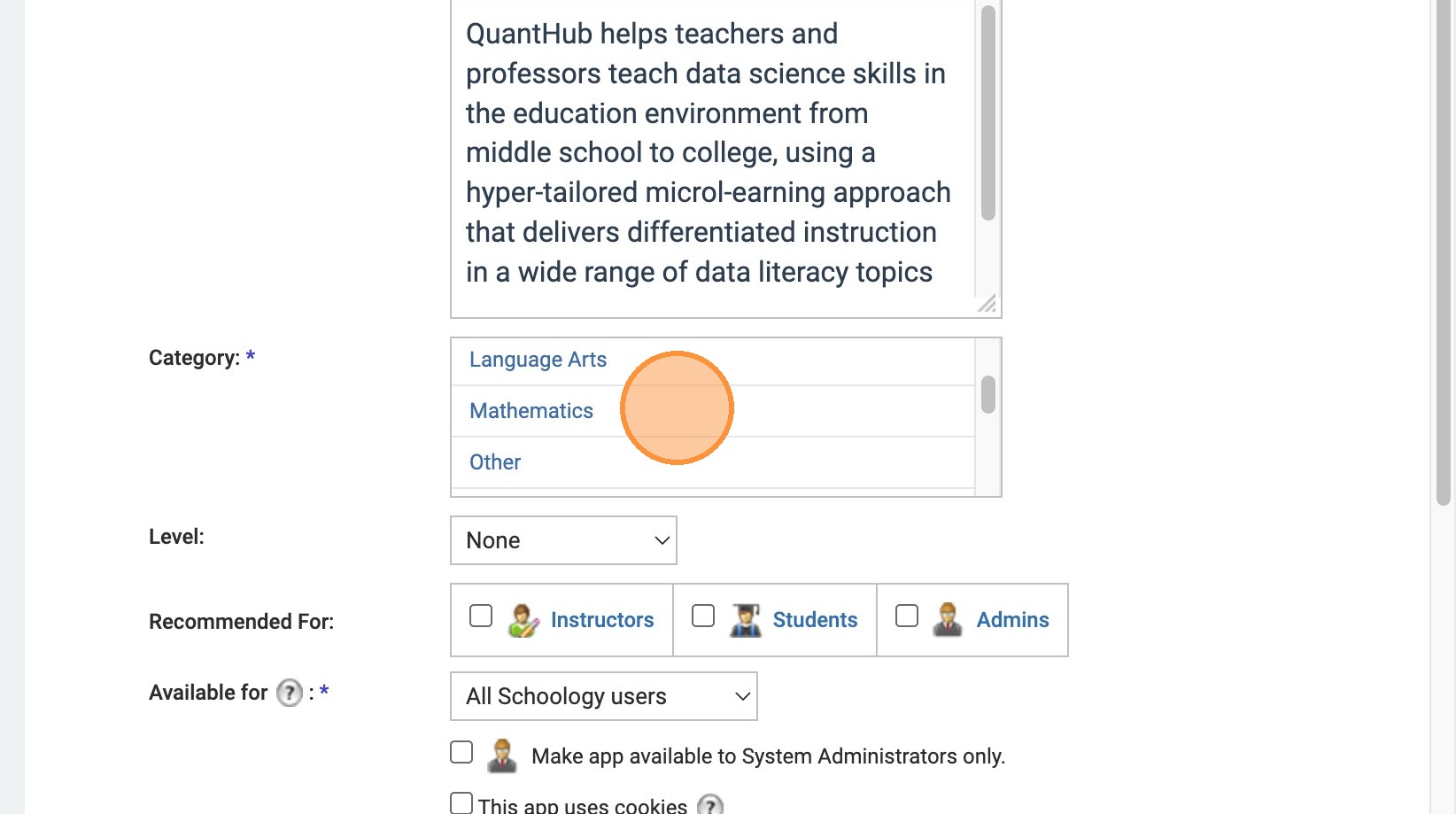Click the Instructors person icon
The height and width of the screenshot is (814, 1456).
[523, 620]
